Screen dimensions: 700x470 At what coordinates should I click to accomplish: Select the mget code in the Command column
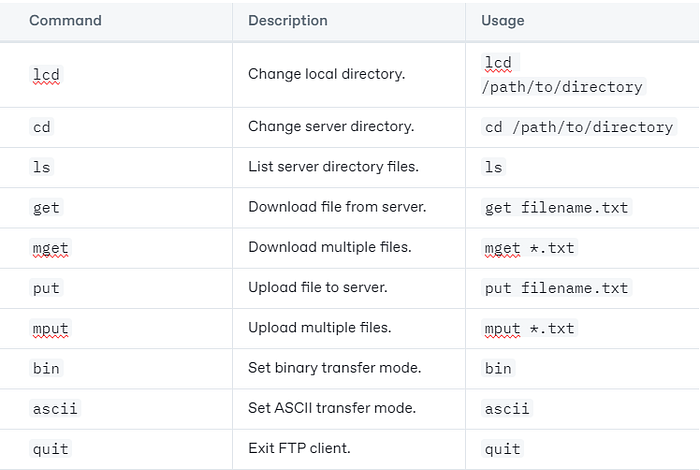point(50,248)
